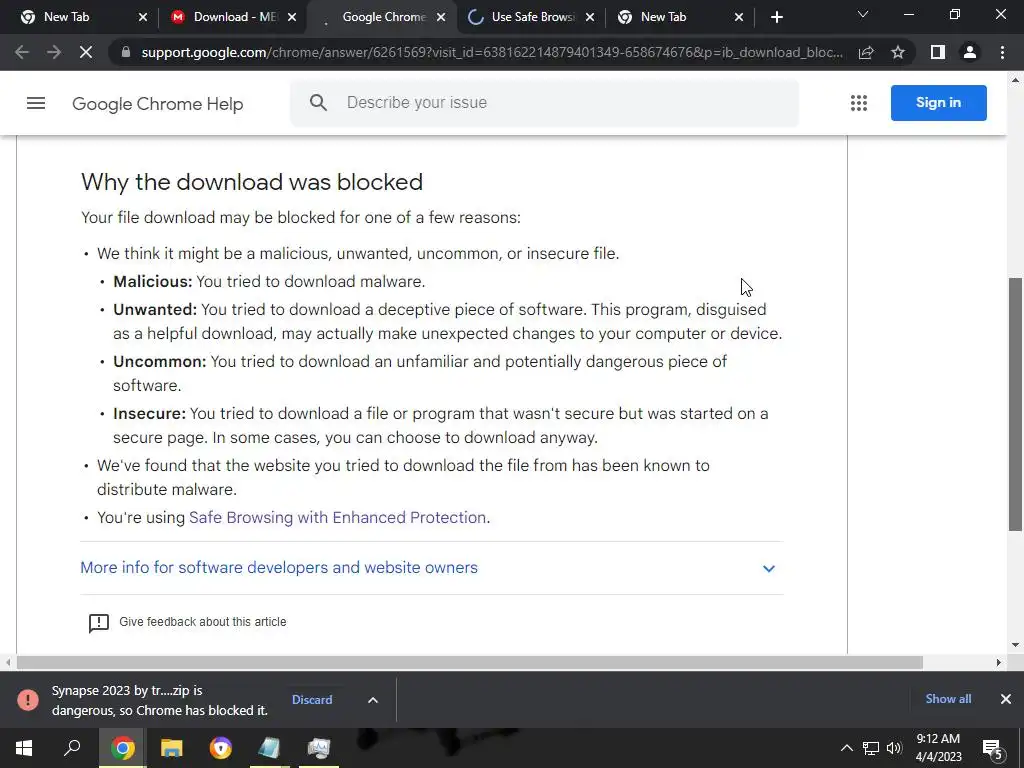Viewport: 1024px width, 768px height.
Task: Close the Use Safe Browsing tab
Action: (x=590, y=17)
